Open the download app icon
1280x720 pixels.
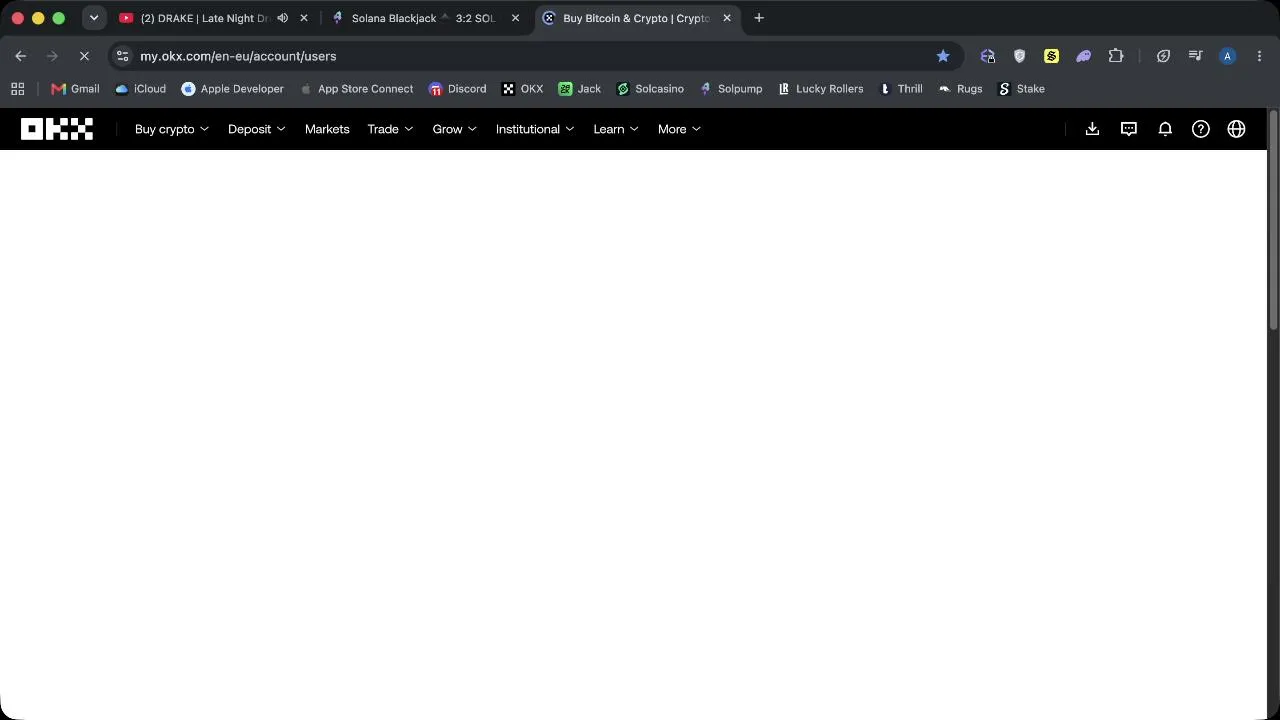1092,129
